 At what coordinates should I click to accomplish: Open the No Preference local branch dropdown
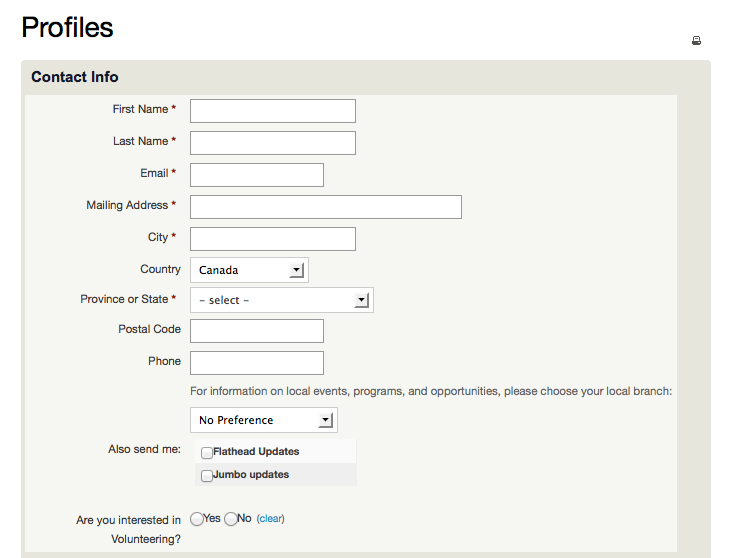point(264,420)
